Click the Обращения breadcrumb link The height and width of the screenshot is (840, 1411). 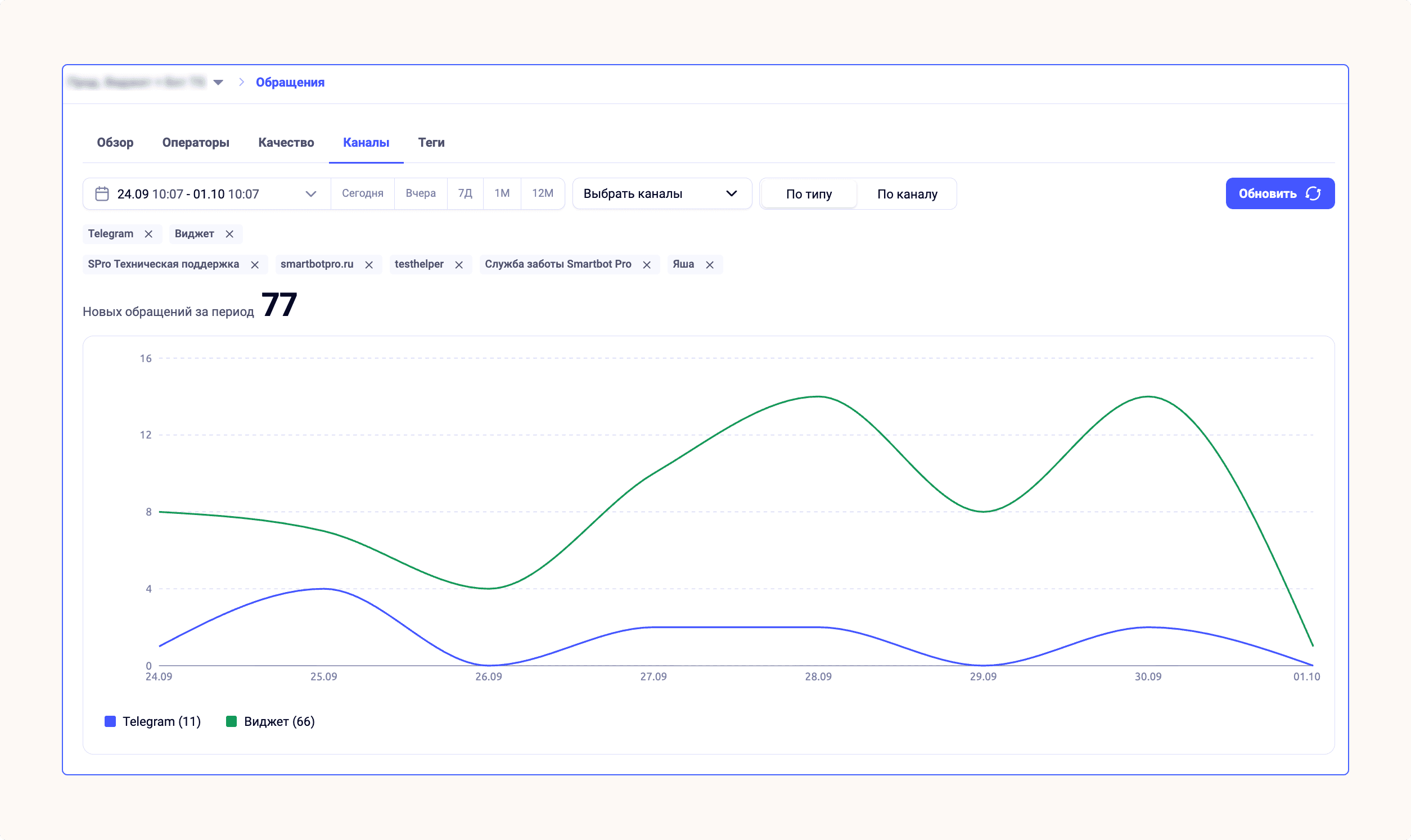tap(290, 83)
